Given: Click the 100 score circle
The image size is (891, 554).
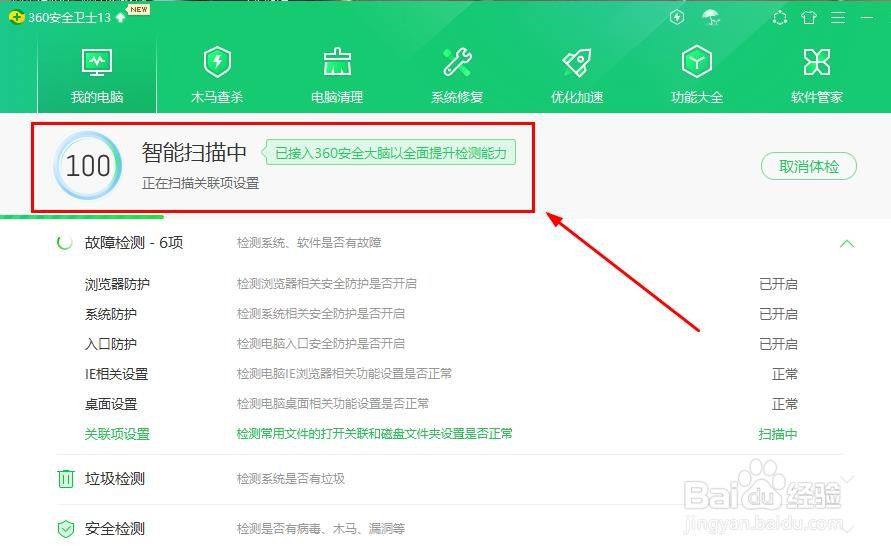Looking at the screenshot, I should point(88,165).
